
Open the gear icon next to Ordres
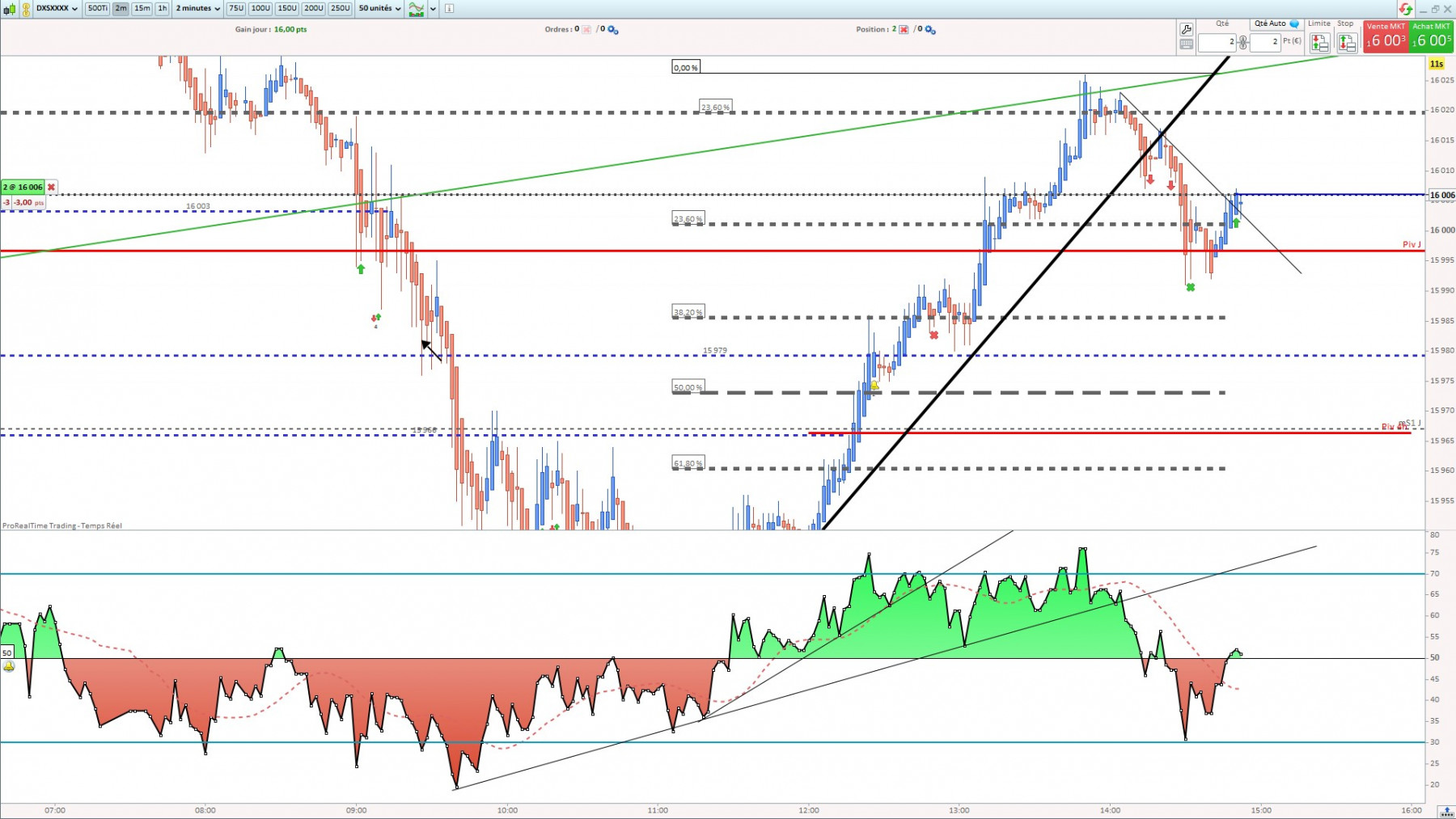[612, 30]
